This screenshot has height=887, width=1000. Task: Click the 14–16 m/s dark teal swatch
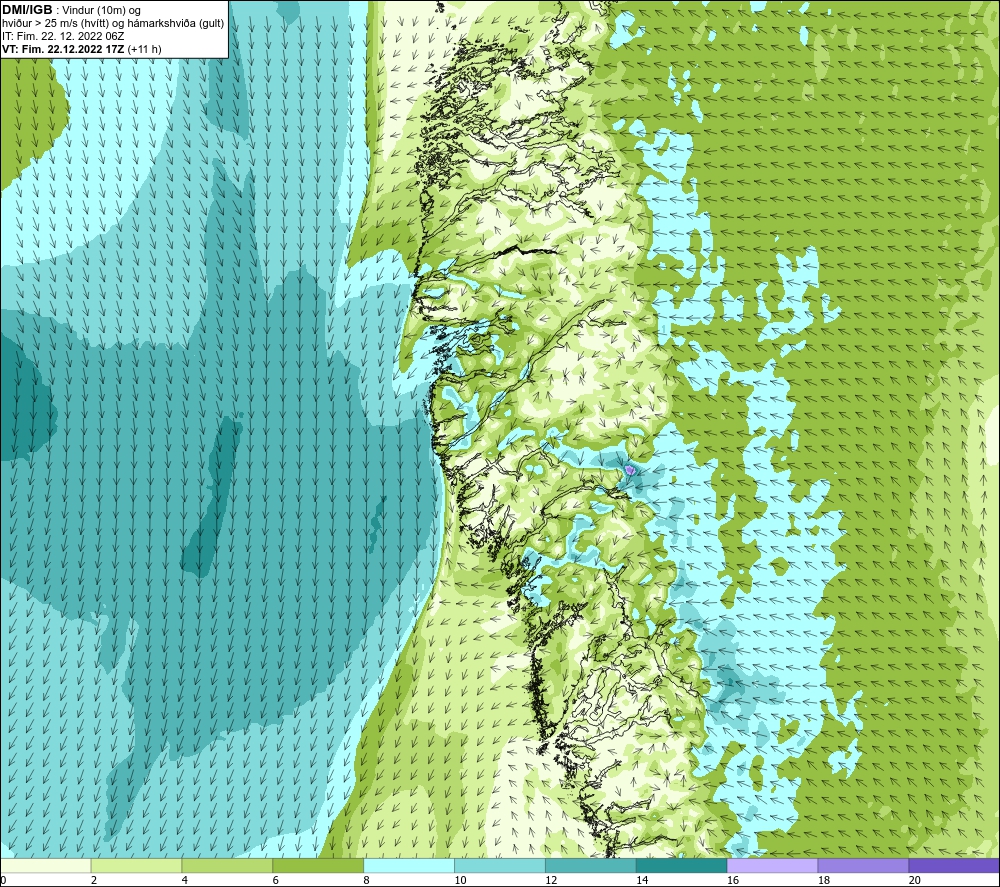click(682, 865)
